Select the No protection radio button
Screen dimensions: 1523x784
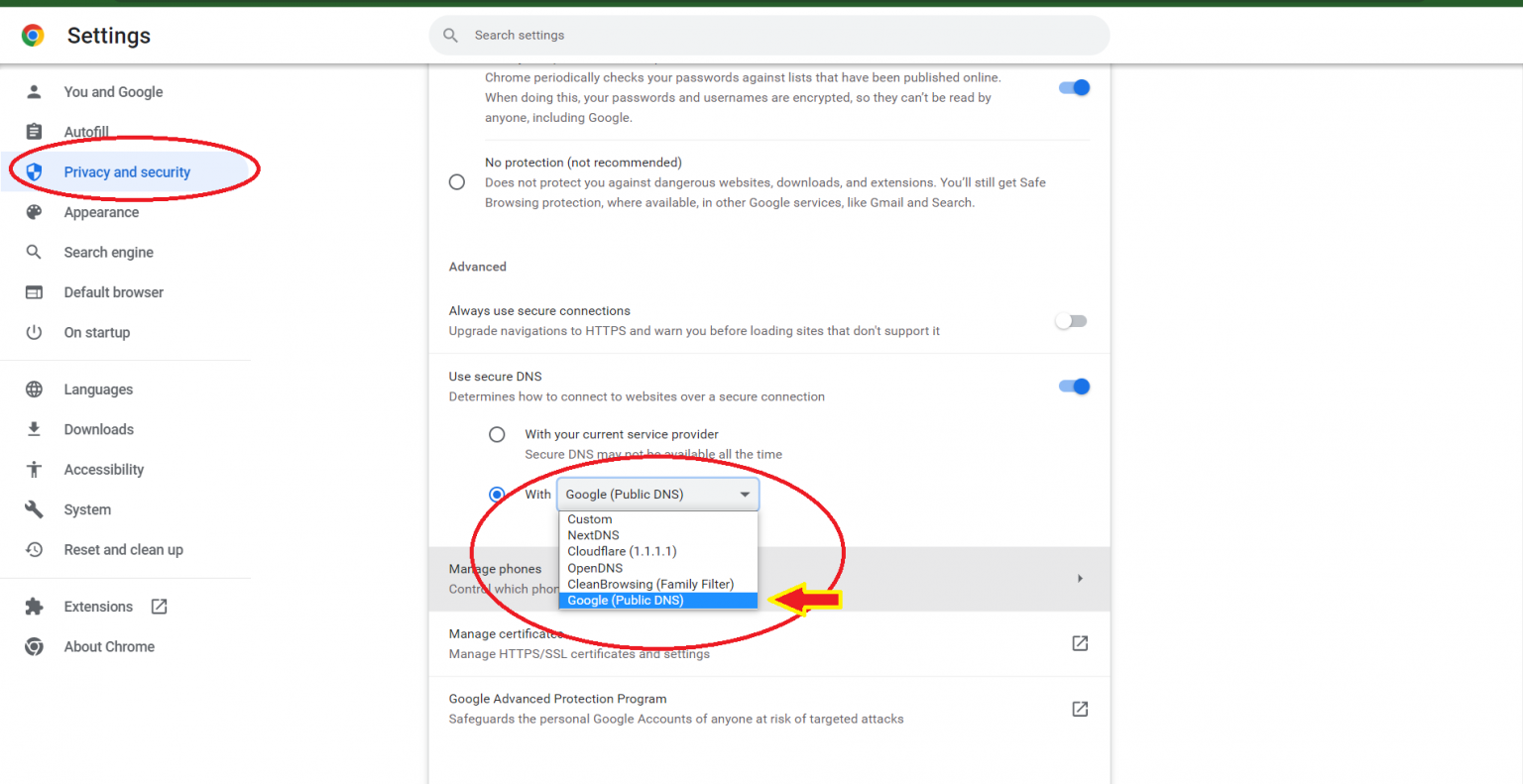click(457, 182)
